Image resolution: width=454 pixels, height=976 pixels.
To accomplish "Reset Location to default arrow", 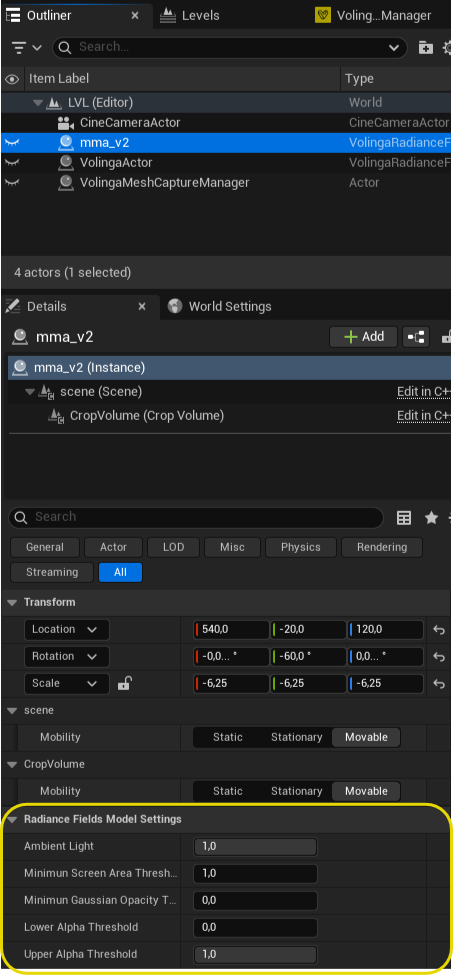I will pos(439,630).
